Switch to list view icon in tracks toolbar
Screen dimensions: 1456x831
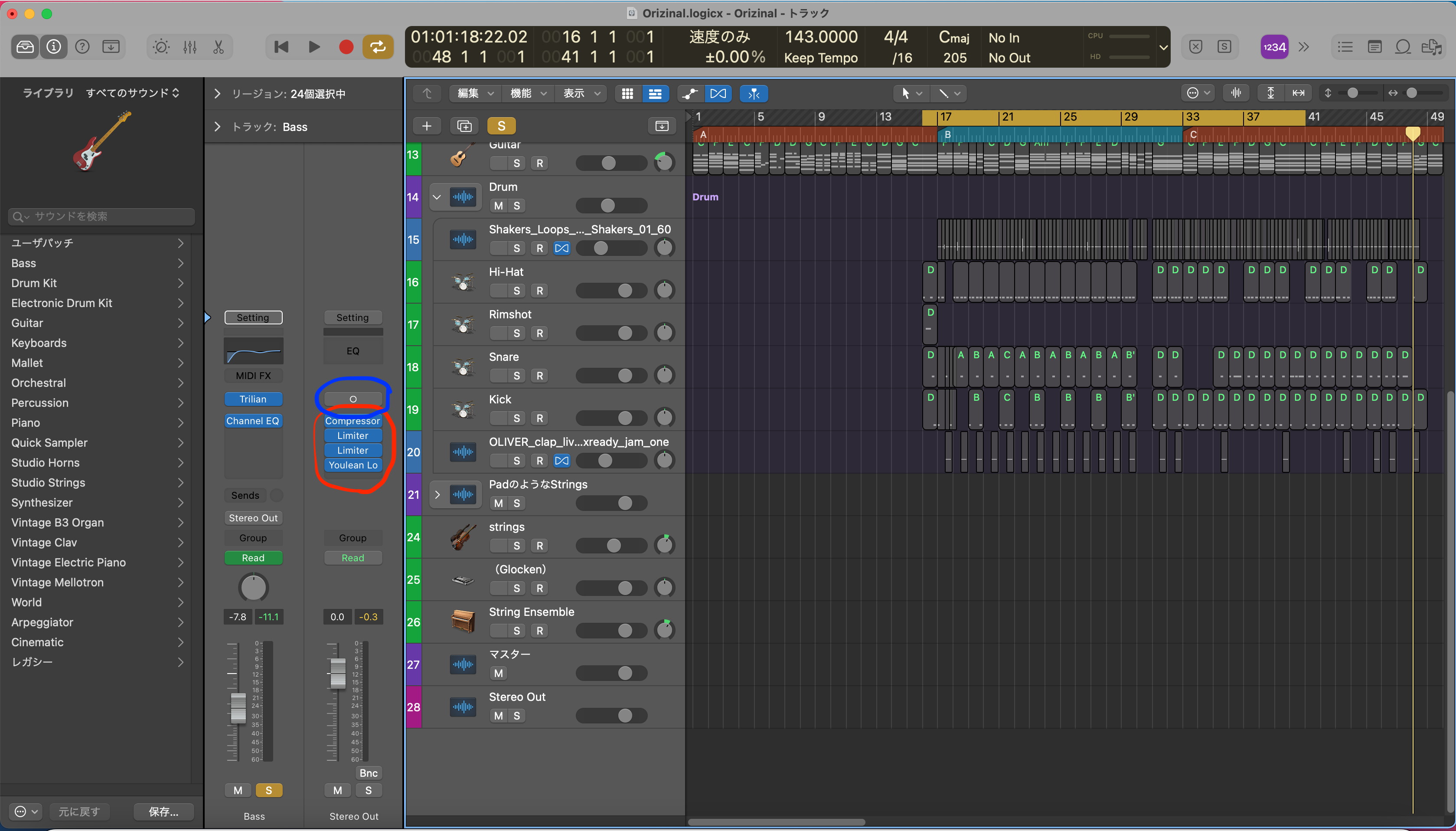656,94
